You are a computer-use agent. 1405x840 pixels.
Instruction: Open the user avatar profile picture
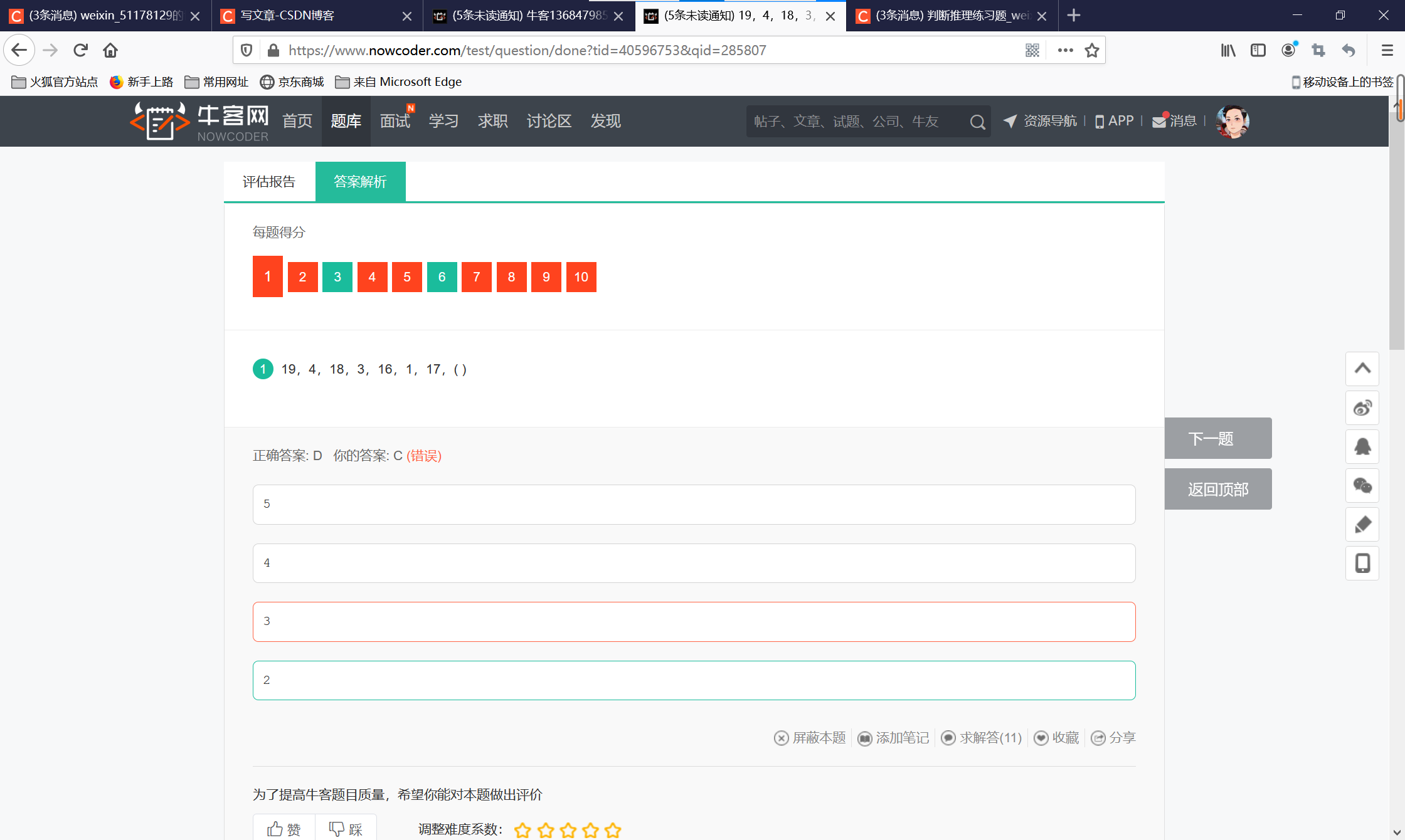(x=1233, y=121)
